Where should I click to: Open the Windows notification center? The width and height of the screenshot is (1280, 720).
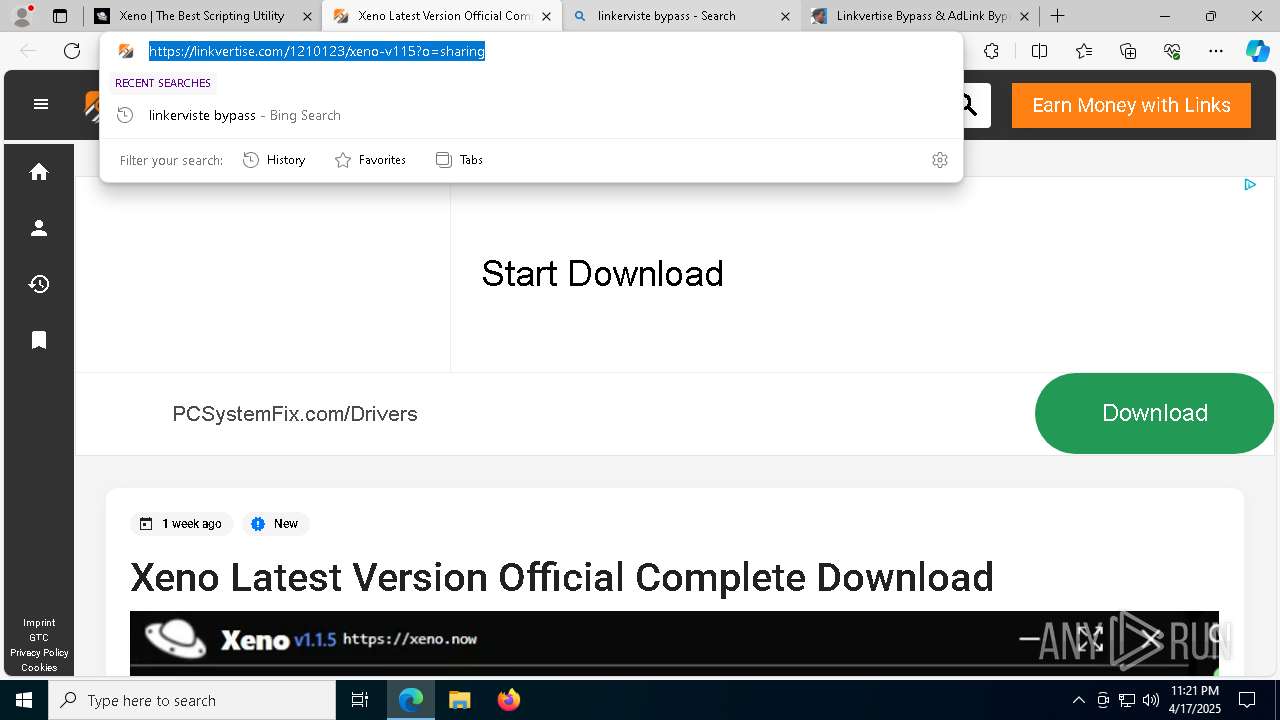click(x=1247, y=700)
